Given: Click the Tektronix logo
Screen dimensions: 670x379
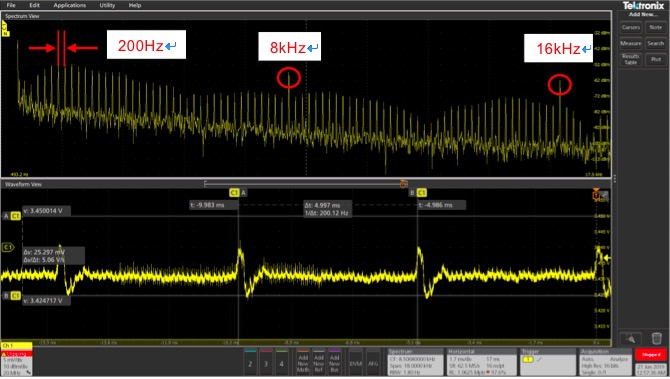Looking at the screenshot, I should tap(643, 6).
